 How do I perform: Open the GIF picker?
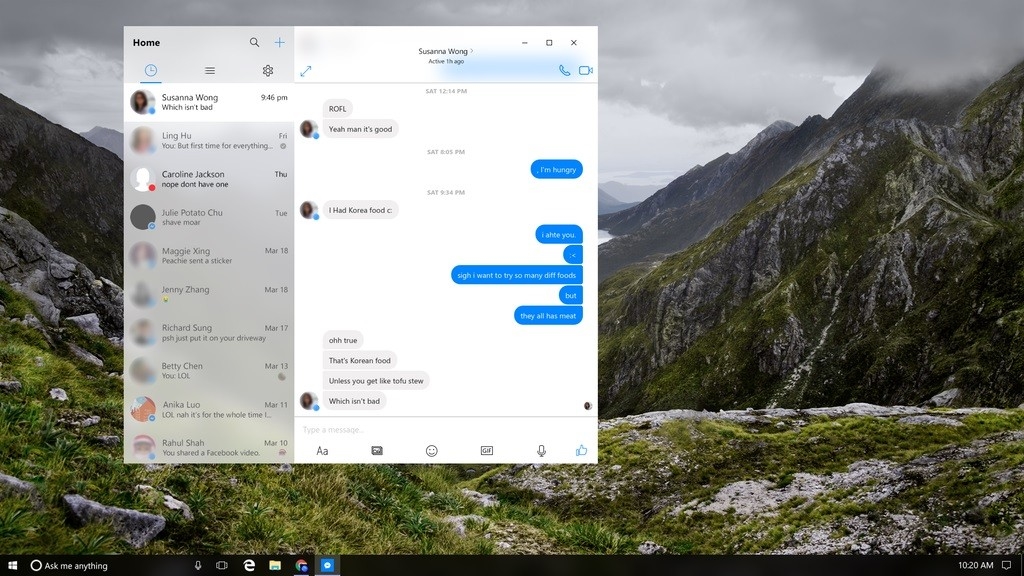click(x=487, y=451)
